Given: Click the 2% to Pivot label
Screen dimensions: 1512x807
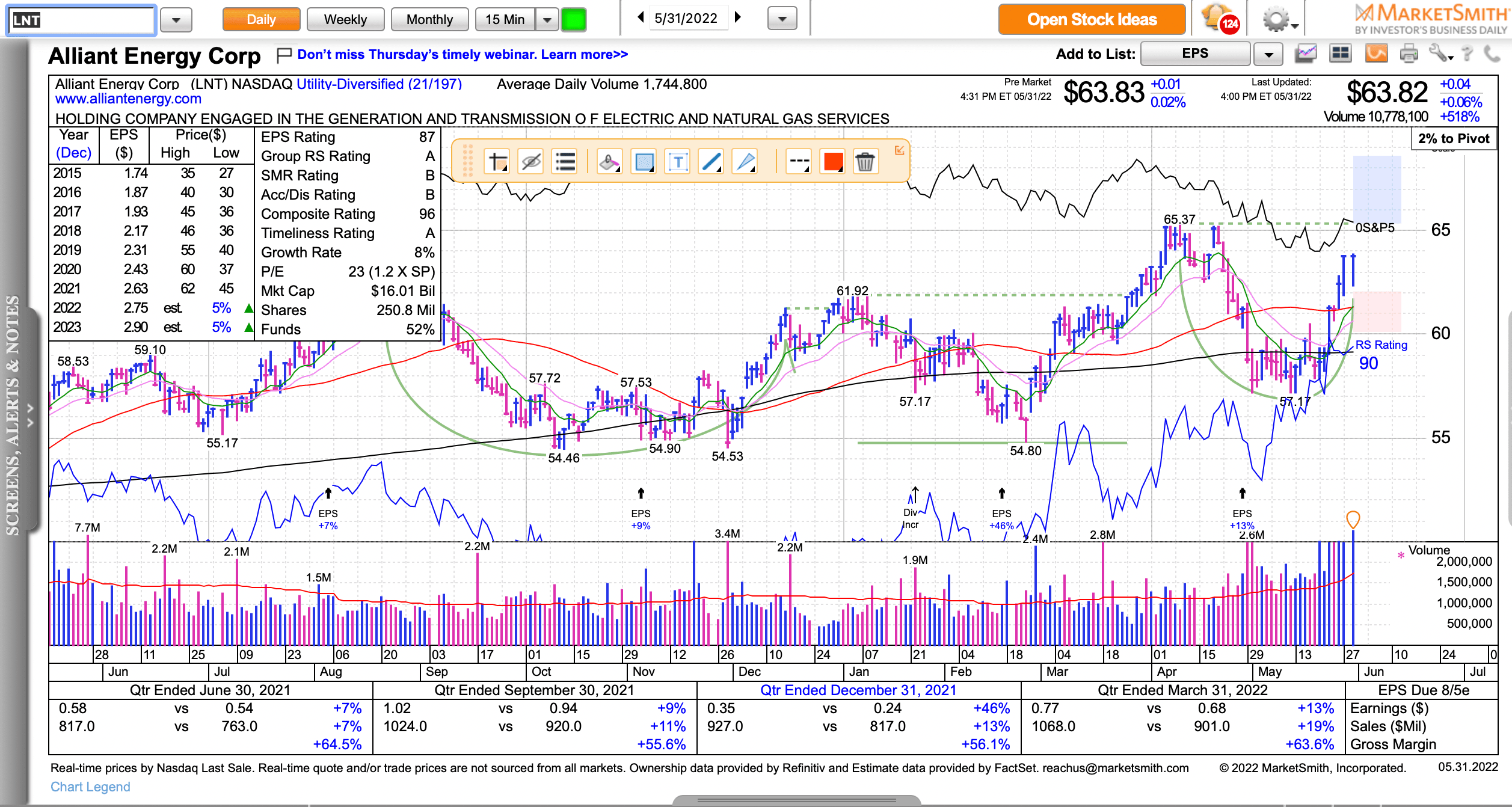Looking at the screenshot, I should [1454, 138].
